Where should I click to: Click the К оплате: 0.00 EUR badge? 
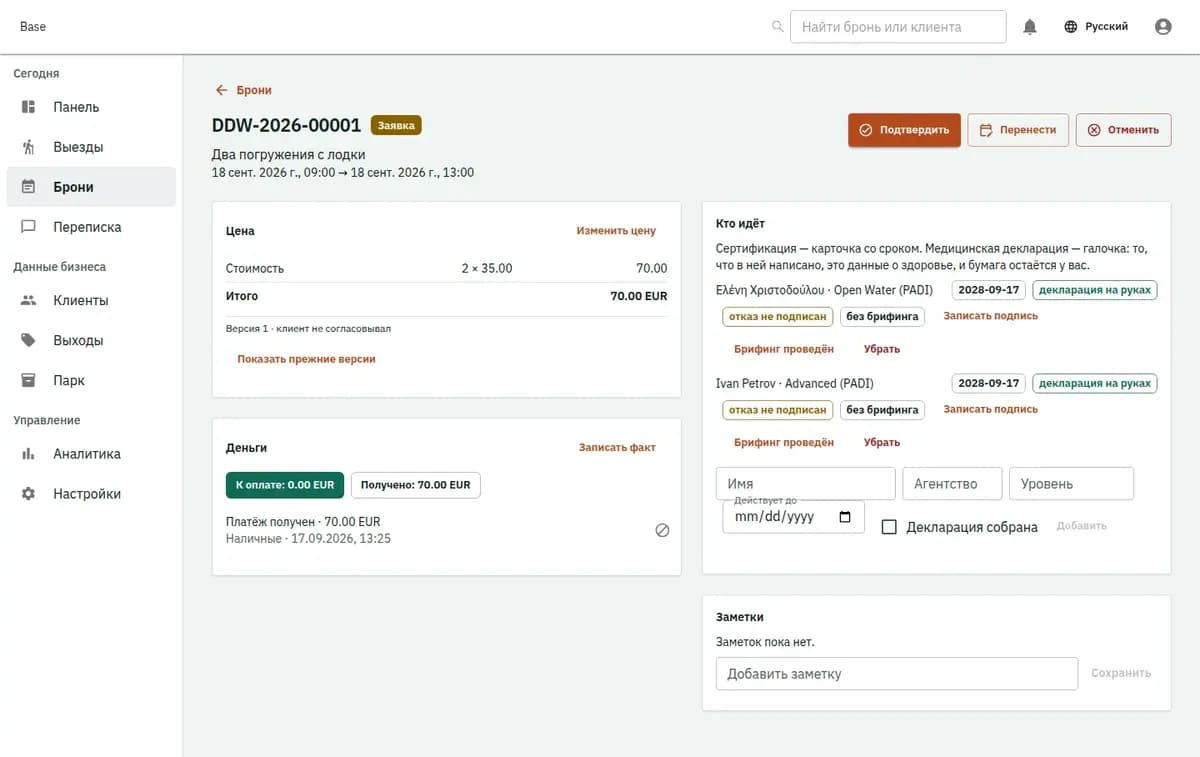click(x=285, y=485)
